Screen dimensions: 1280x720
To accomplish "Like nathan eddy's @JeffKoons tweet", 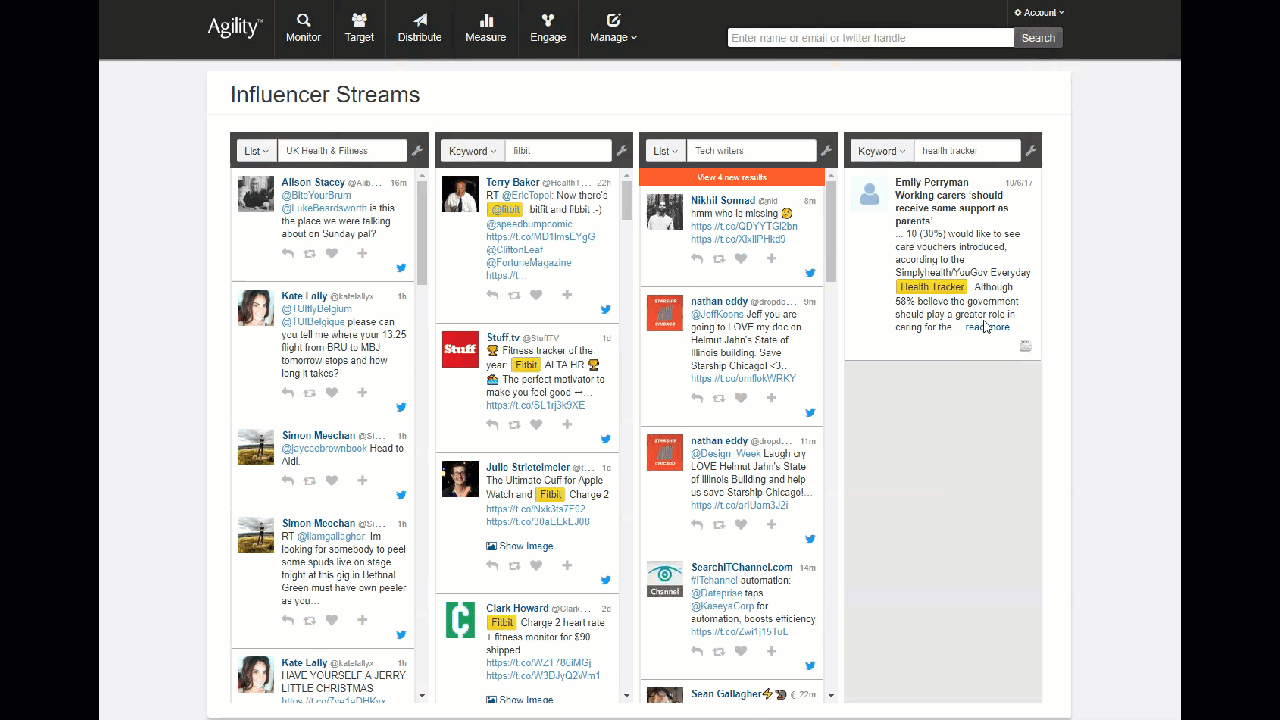I will pos(741,398).
